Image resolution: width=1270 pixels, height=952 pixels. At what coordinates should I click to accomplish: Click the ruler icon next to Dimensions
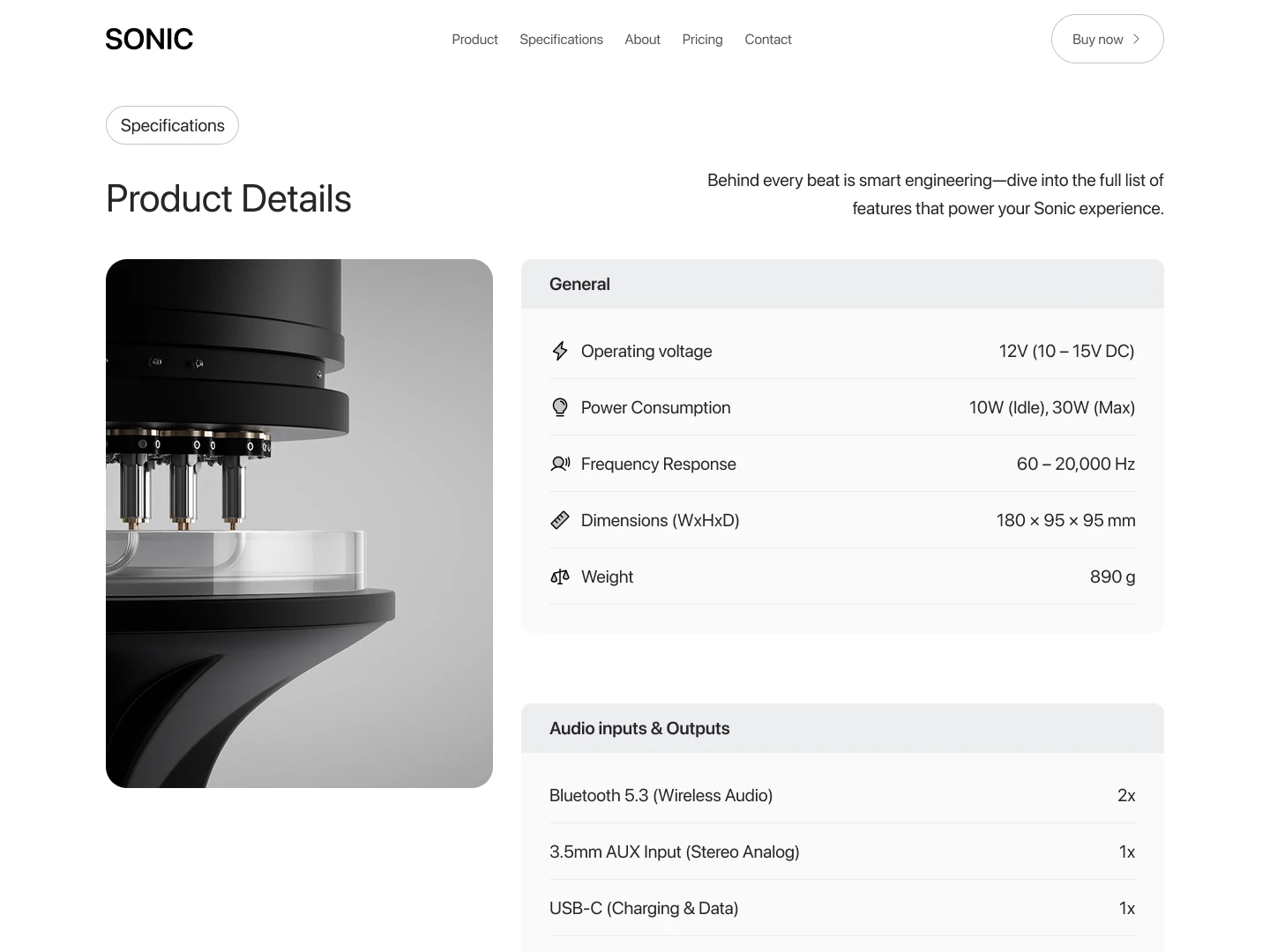click(560, 520)
